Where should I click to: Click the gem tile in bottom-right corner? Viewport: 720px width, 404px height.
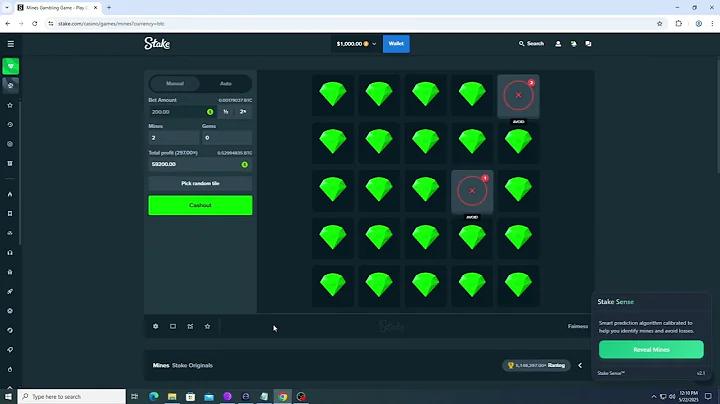tap(518, 286)
